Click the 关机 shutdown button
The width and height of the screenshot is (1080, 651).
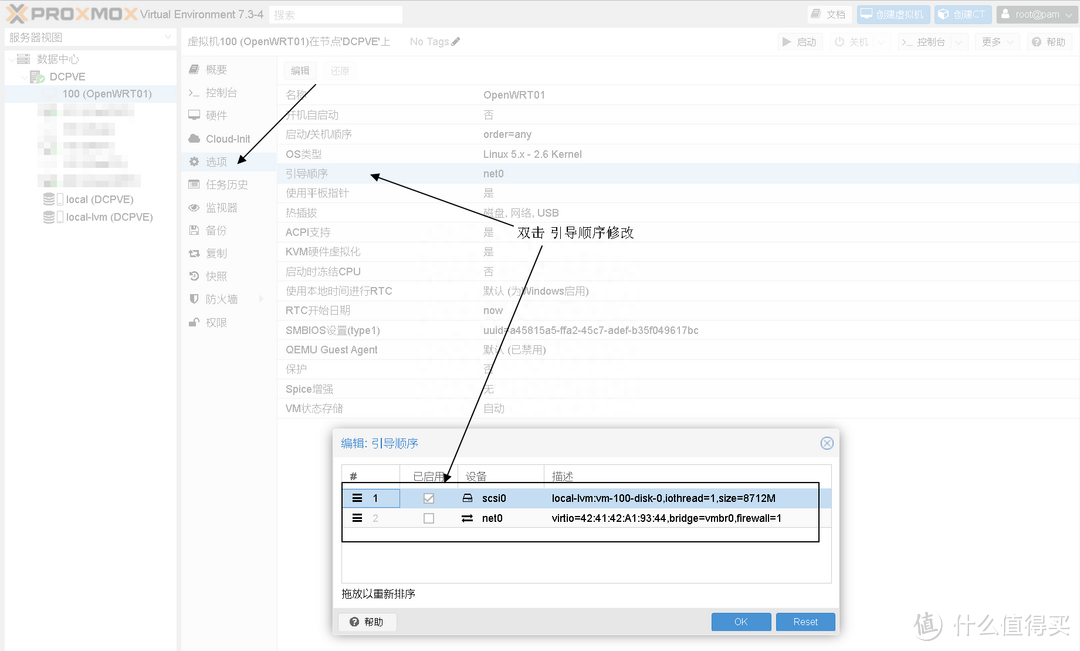point(852,42)
